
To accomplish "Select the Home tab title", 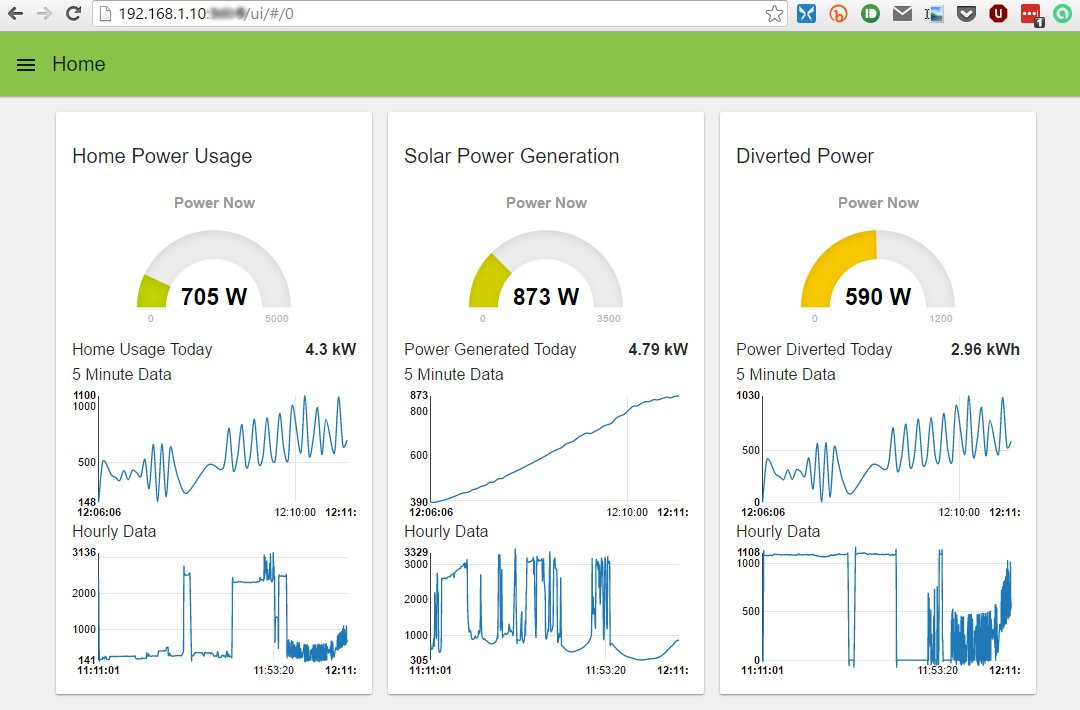I will [78, 64].
